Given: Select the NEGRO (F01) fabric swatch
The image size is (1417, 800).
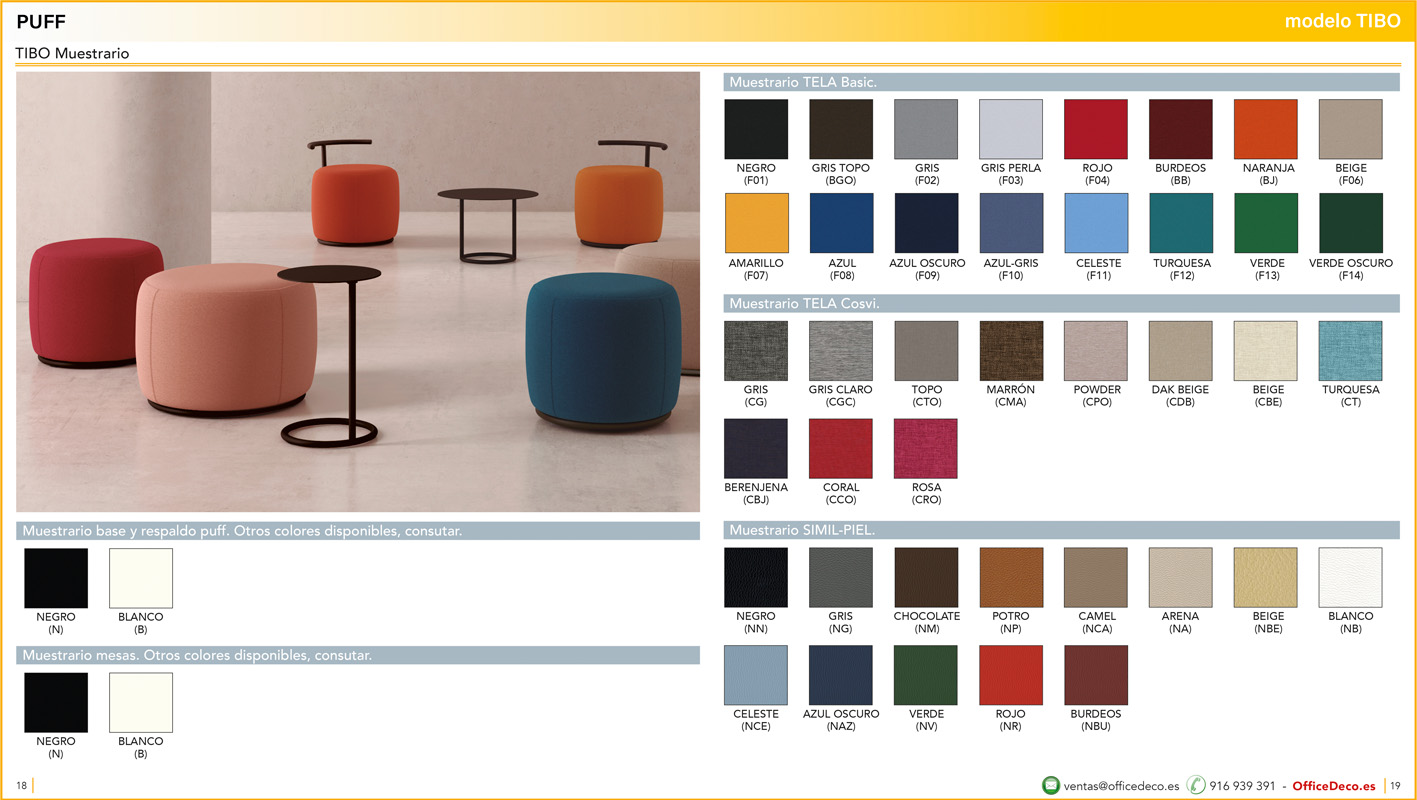Looking at the screenshot, I should tap(756, 129).
